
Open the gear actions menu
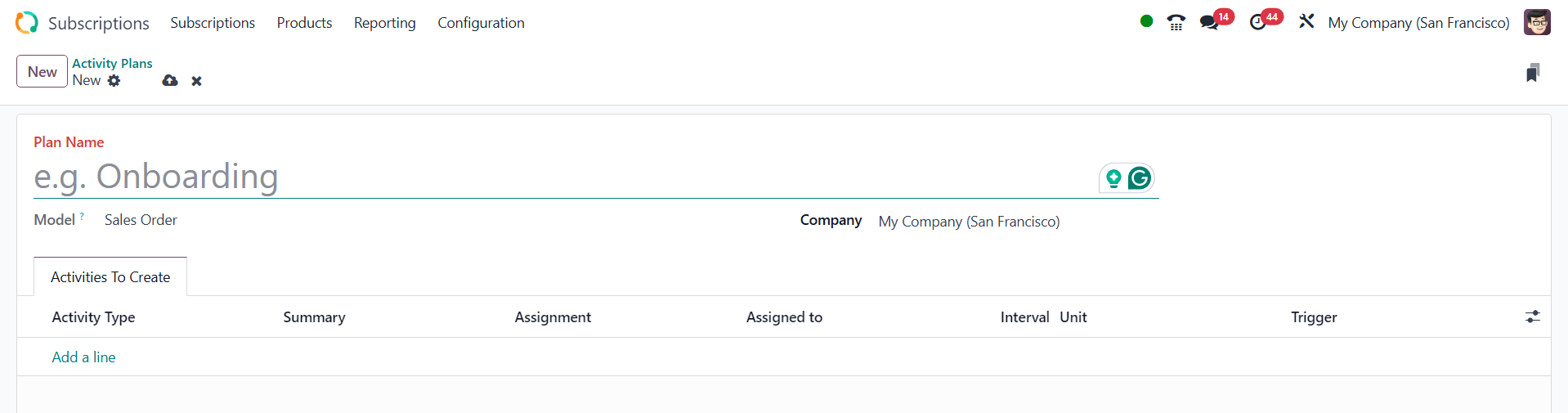pos(114,81)
